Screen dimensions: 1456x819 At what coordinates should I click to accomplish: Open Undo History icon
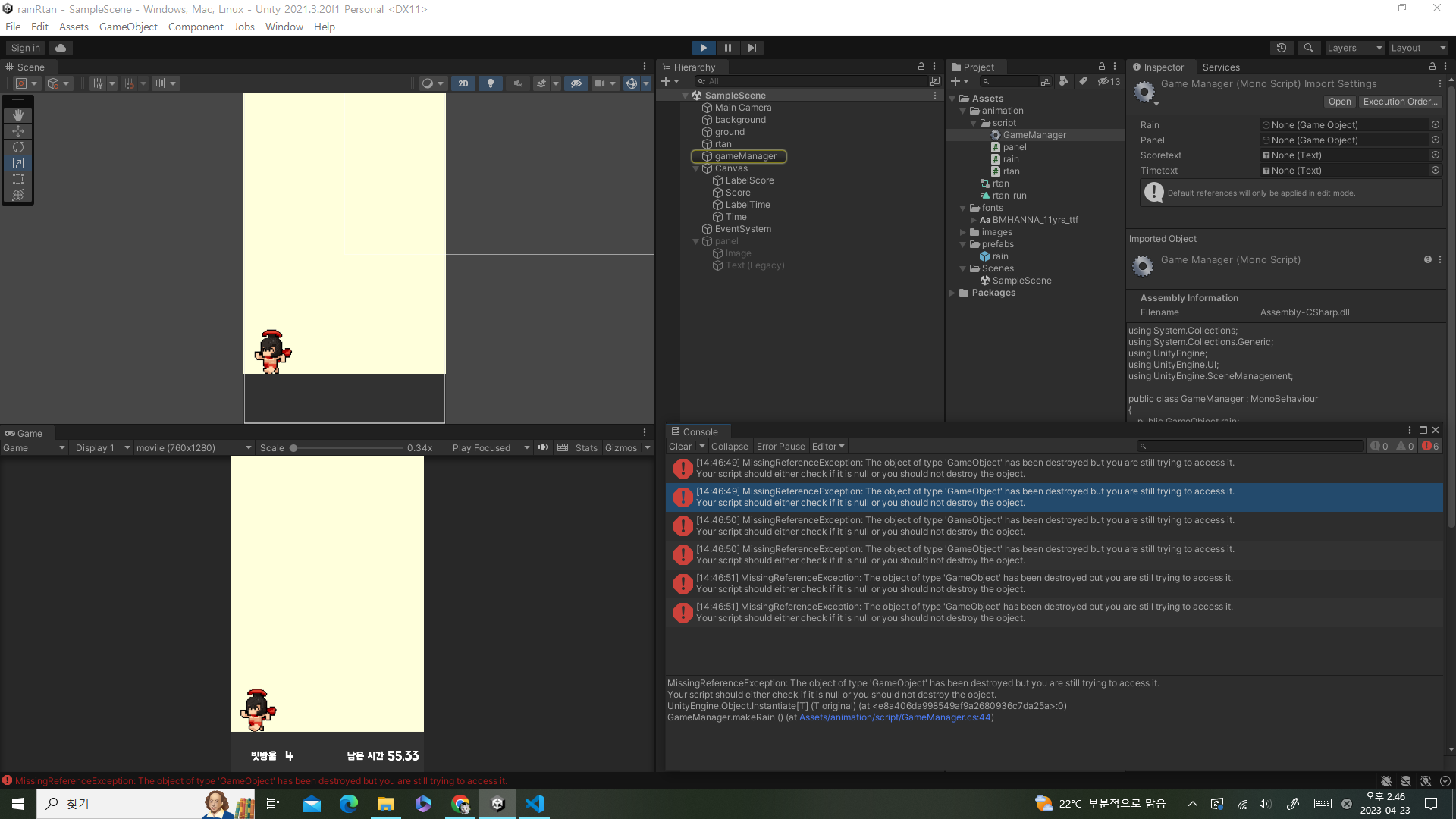[x=1282, y=48]
